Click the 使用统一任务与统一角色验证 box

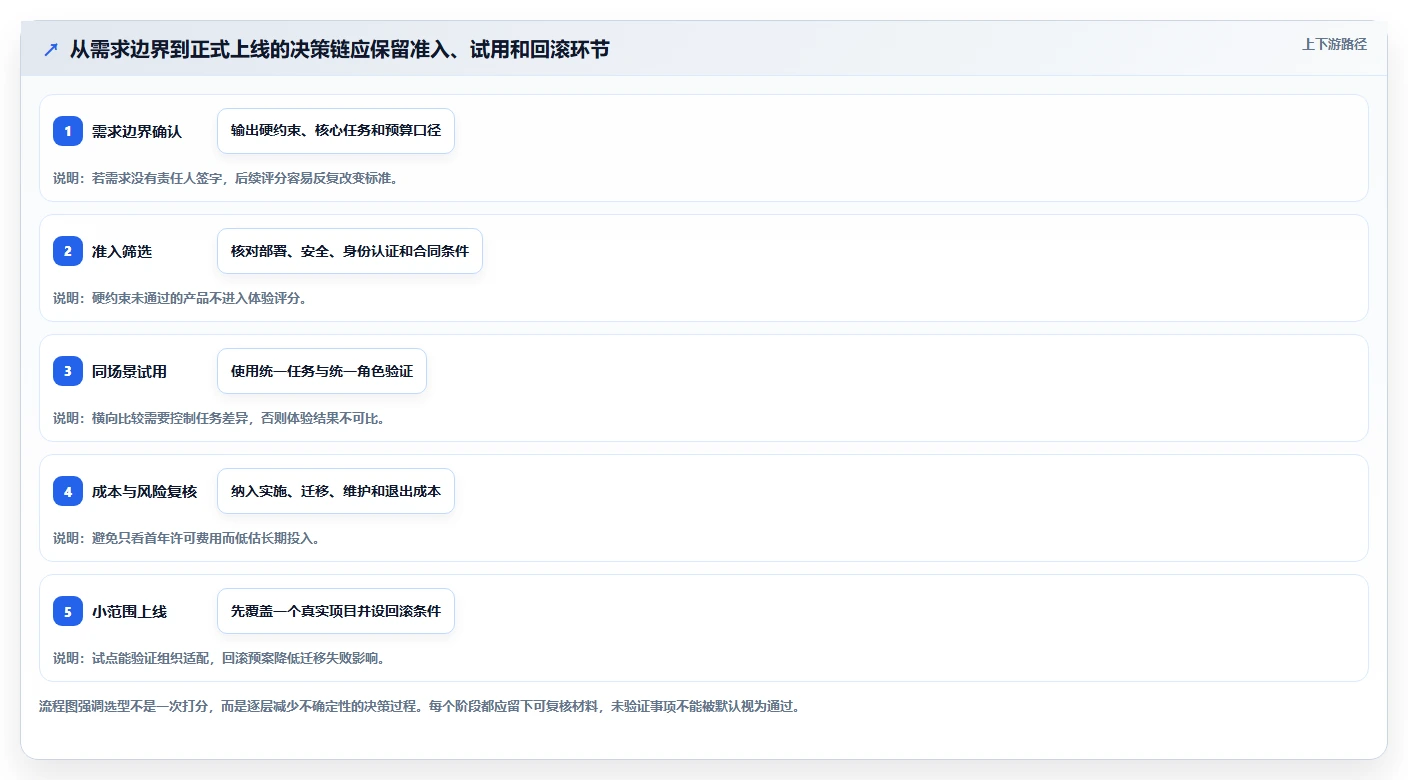click(322, 371)
